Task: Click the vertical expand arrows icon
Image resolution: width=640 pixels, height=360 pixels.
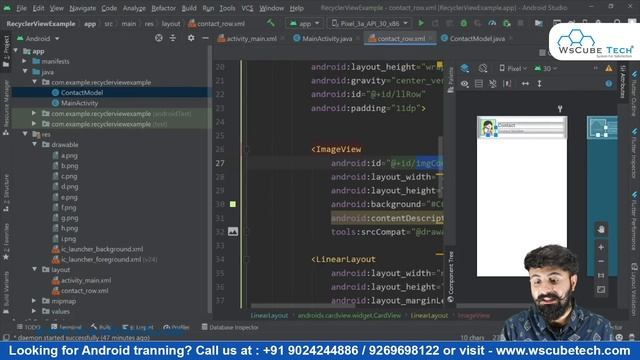Action: pyautogui.click(x=539, y=84)
